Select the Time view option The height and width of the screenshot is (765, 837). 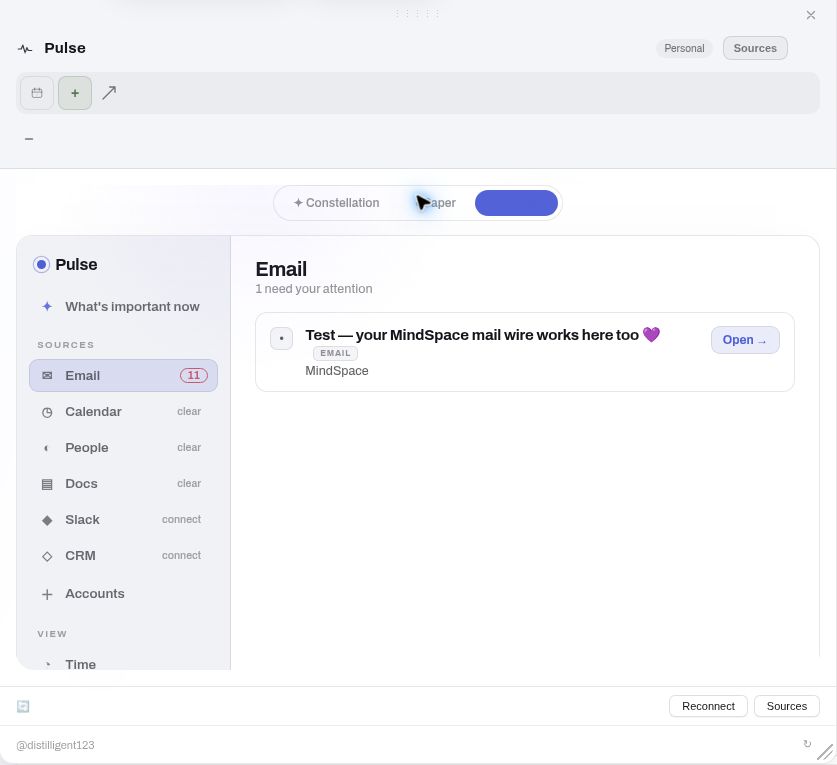123,664
